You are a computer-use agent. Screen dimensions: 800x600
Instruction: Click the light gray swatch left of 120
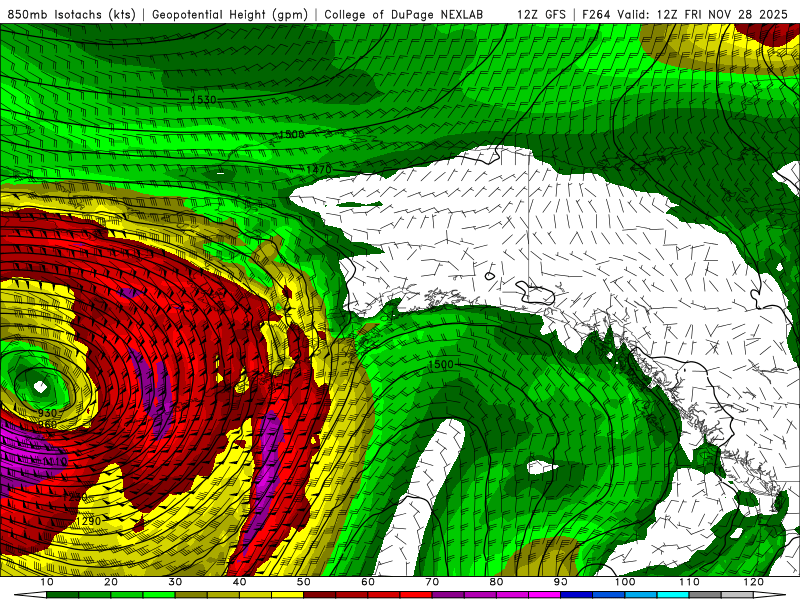point(737,595)
